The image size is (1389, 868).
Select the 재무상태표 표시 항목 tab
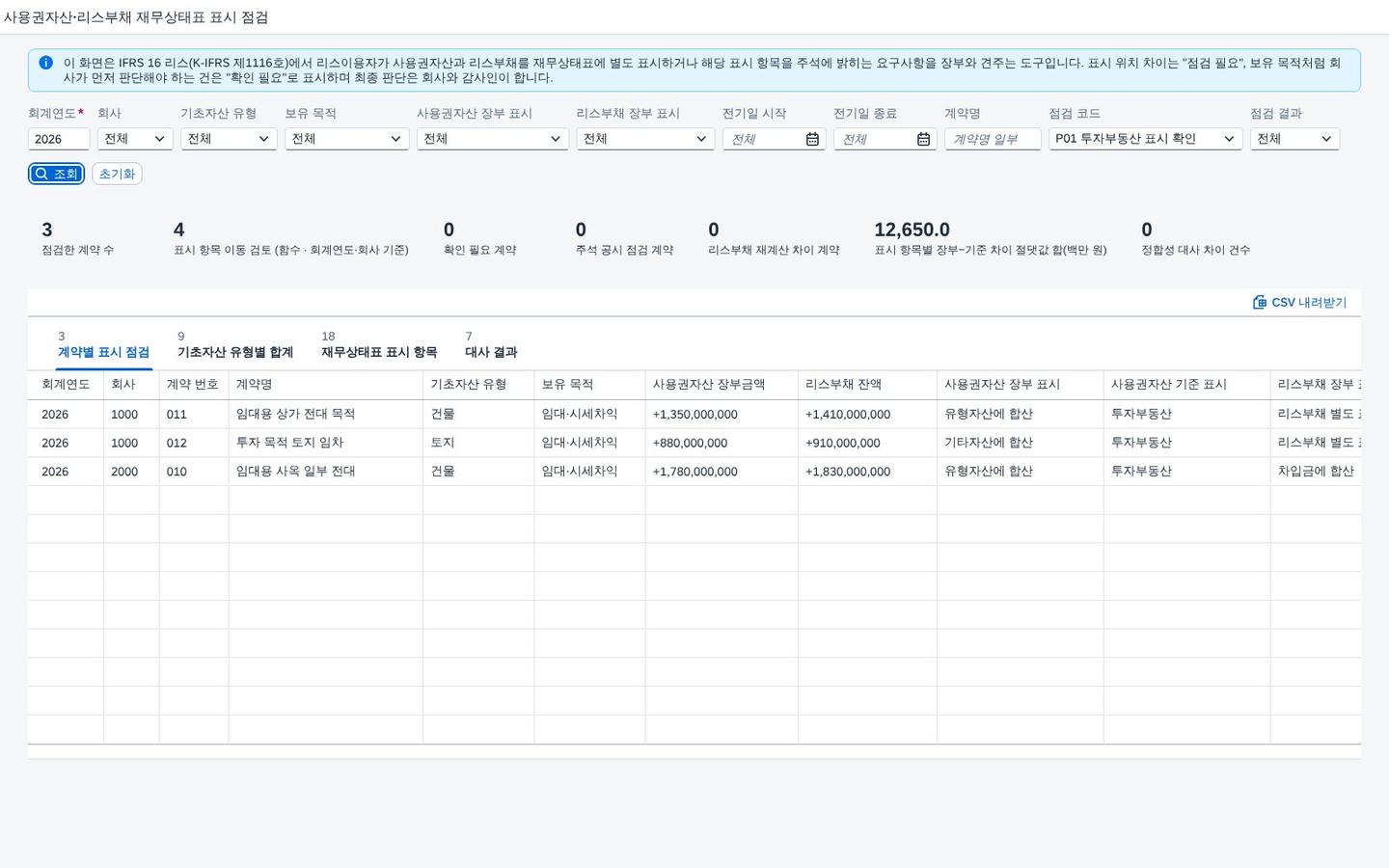click(379, 345)
